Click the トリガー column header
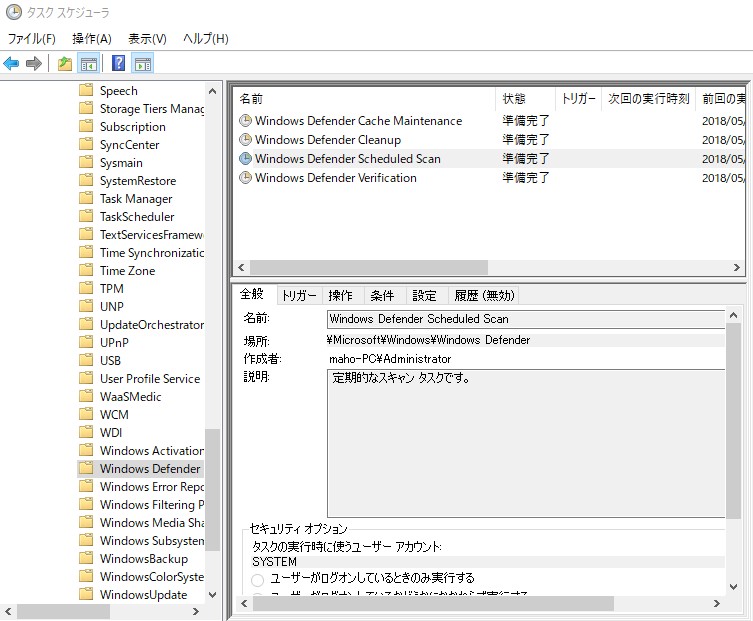Screen dimensions: 753x621 (579, 98)
